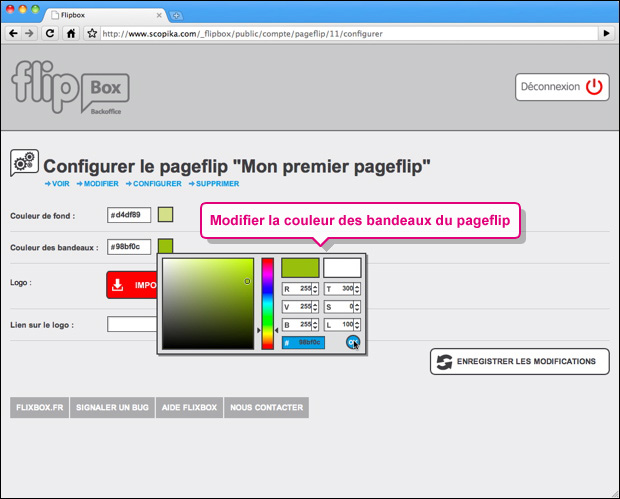Click the browser back arrow
This screenshot has width=620, height=499.
point(14,33)
